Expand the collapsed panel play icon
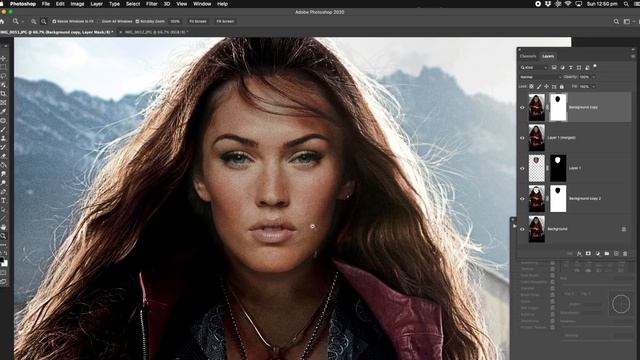 point(514,226)
